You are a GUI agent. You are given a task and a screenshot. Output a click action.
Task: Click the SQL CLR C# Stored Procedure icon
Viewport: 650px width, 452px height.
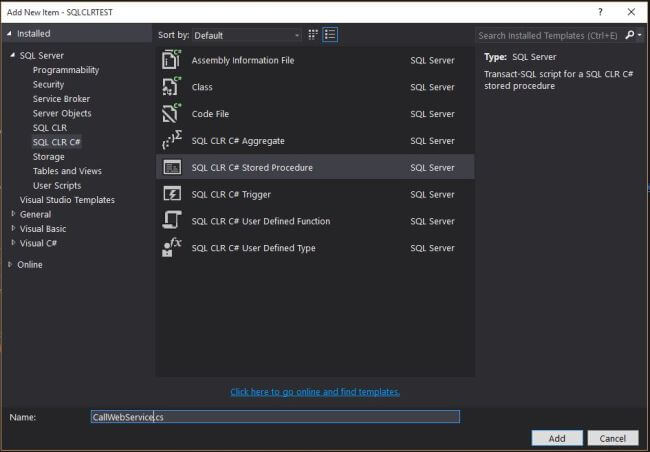pos(172,167)
